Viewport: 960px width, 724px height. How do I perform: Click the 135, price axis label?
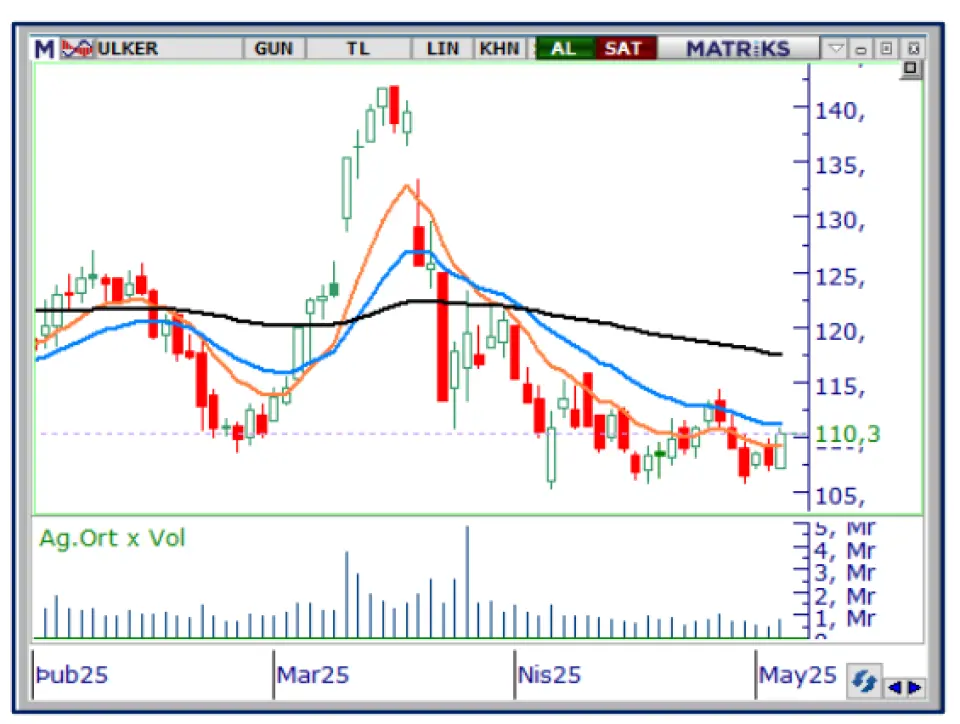(840, 165)
